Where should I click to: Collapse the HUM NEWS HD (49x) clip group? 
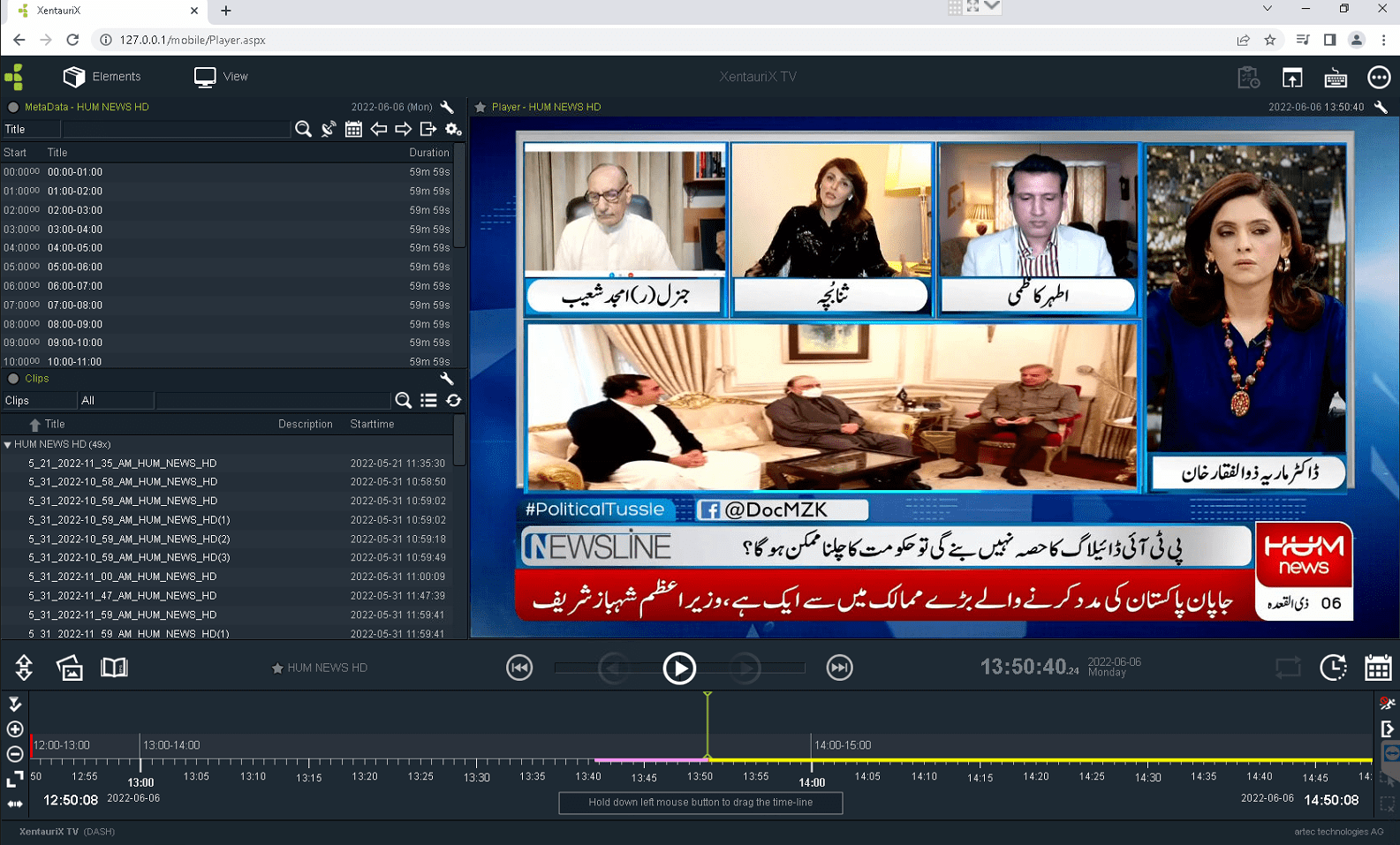8,445
